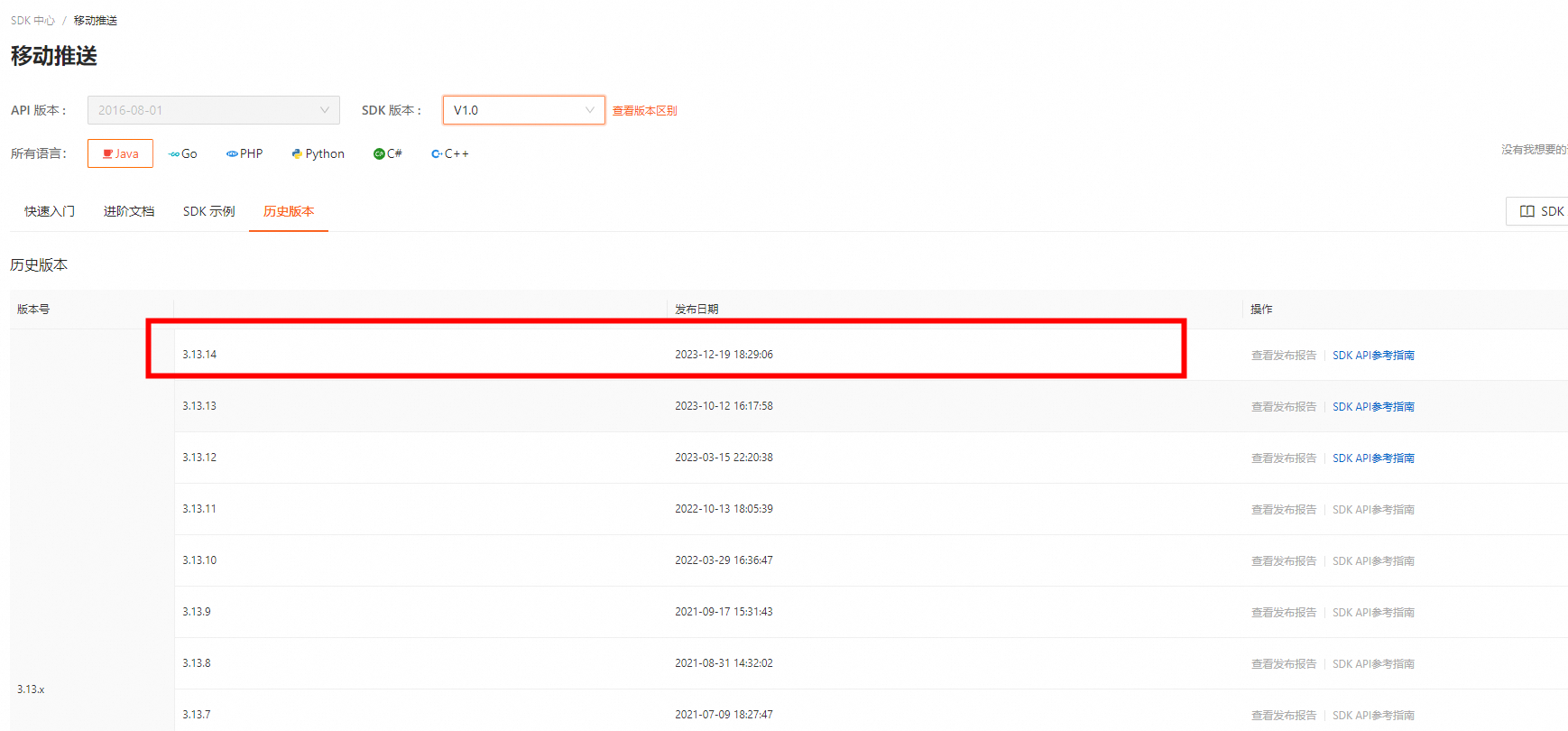Click version number 3.13.10

(199, 560)
